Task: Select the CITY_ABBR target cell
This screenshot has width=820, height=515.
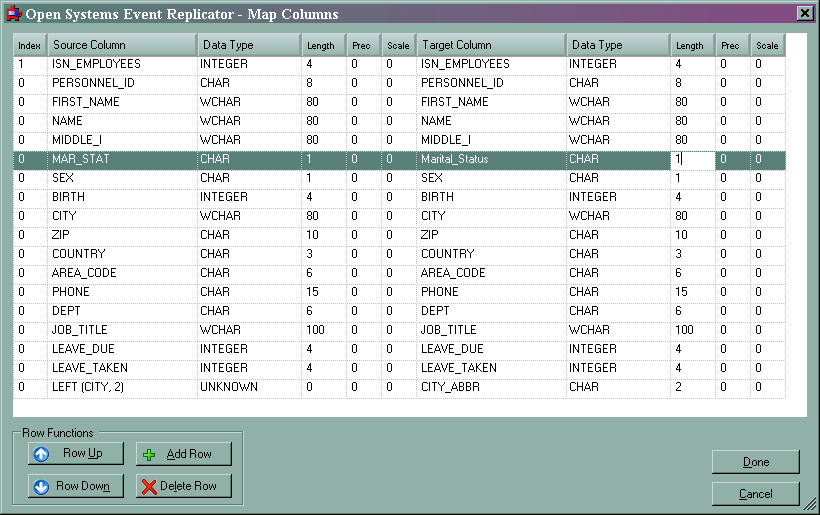Action: [491, 387]
